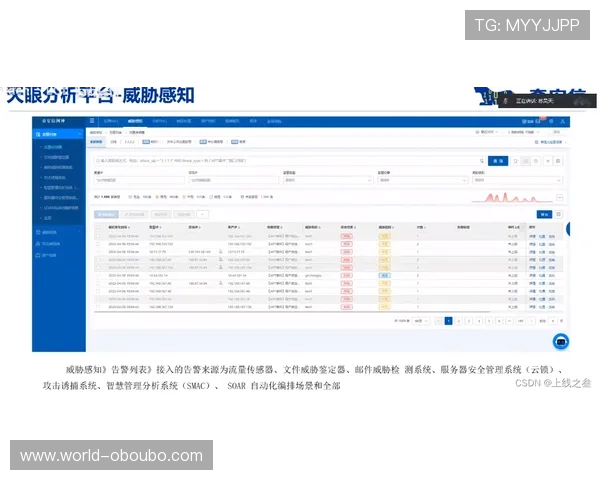Screen dimensions: 600x480
Task: Focus the destination IP input field
Action: pyautogui.click(x=234, y=180)
